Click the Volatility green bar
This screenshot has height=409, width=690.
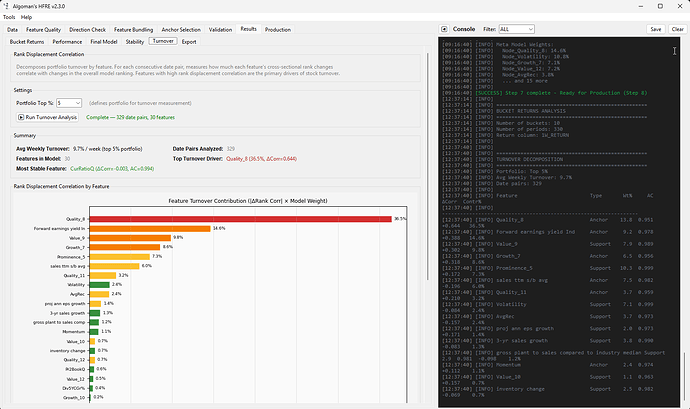[x=99, y=285]
